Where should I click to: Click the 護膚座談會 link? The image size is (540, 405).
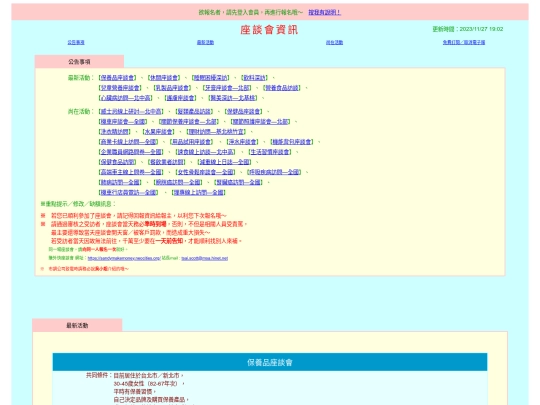click(180, 98)
